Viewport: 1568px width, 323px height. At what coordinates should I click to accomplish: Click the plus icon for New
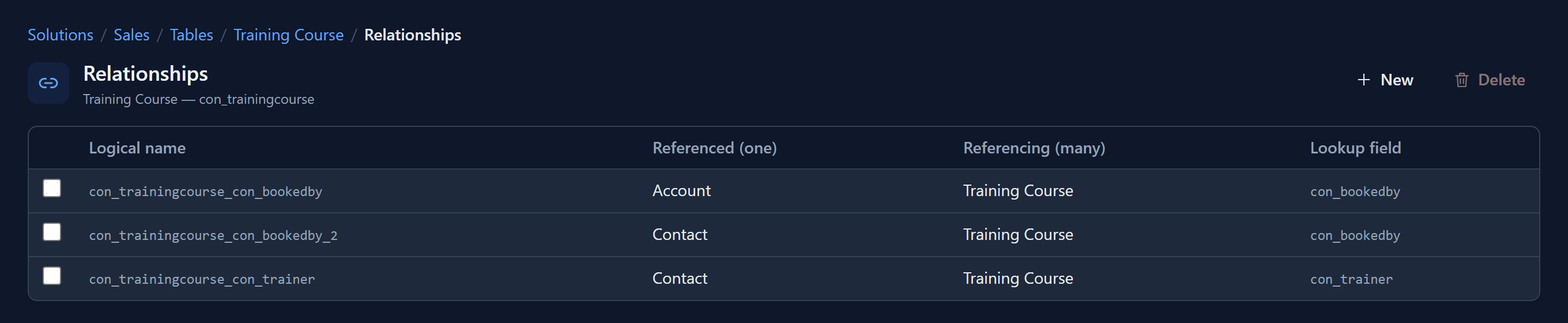click(x=1363, y=80)
